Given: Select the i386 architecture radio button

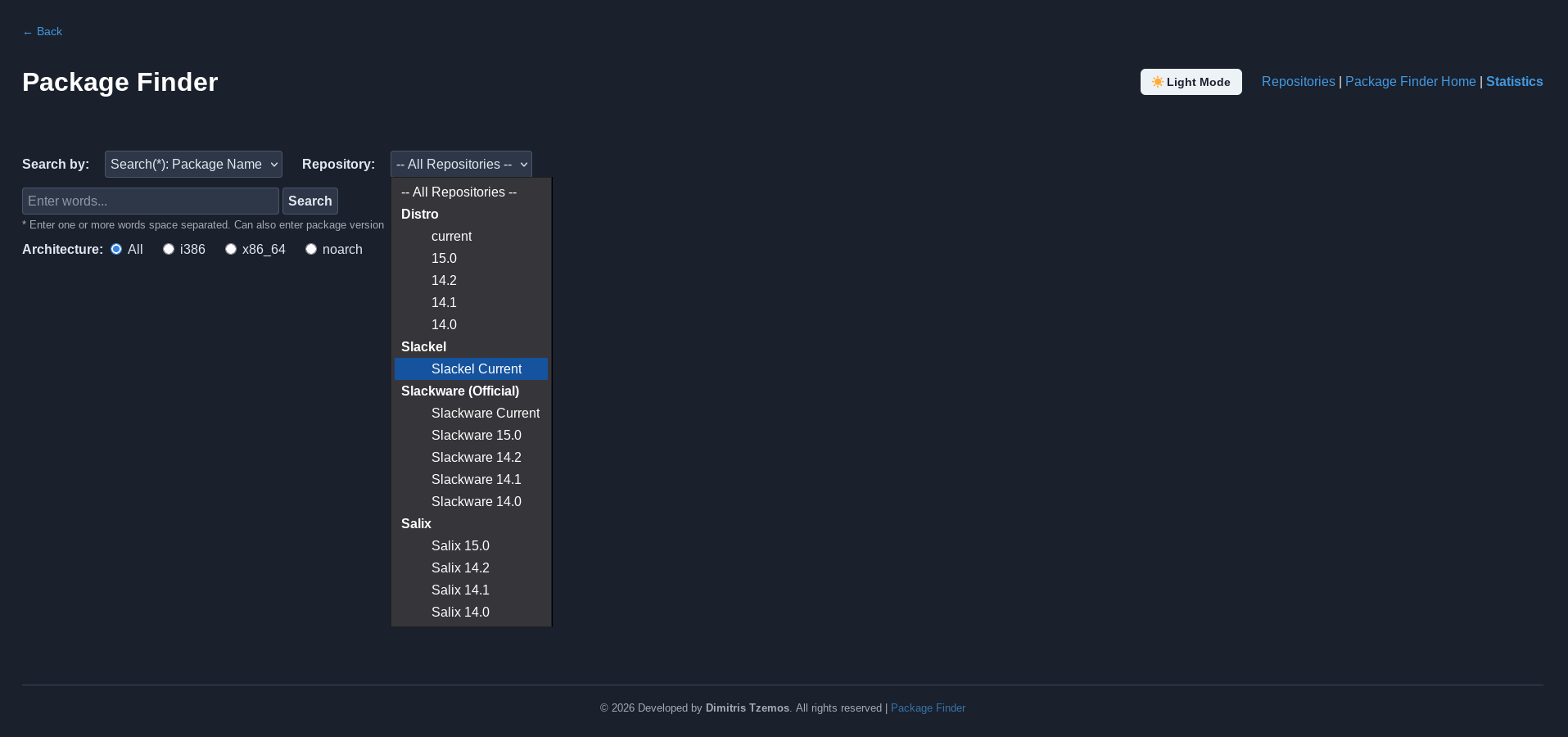Looking at the screenshot, I should coord(169,249).
